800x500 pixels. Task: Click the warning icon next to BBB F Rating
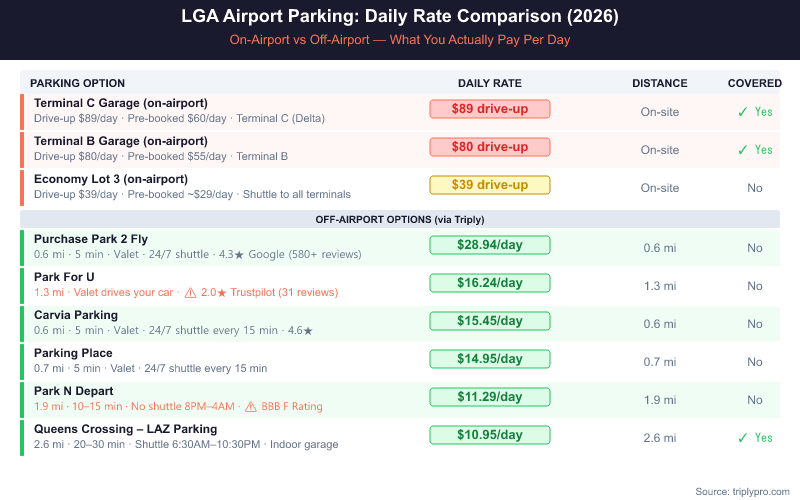[250, 407]
